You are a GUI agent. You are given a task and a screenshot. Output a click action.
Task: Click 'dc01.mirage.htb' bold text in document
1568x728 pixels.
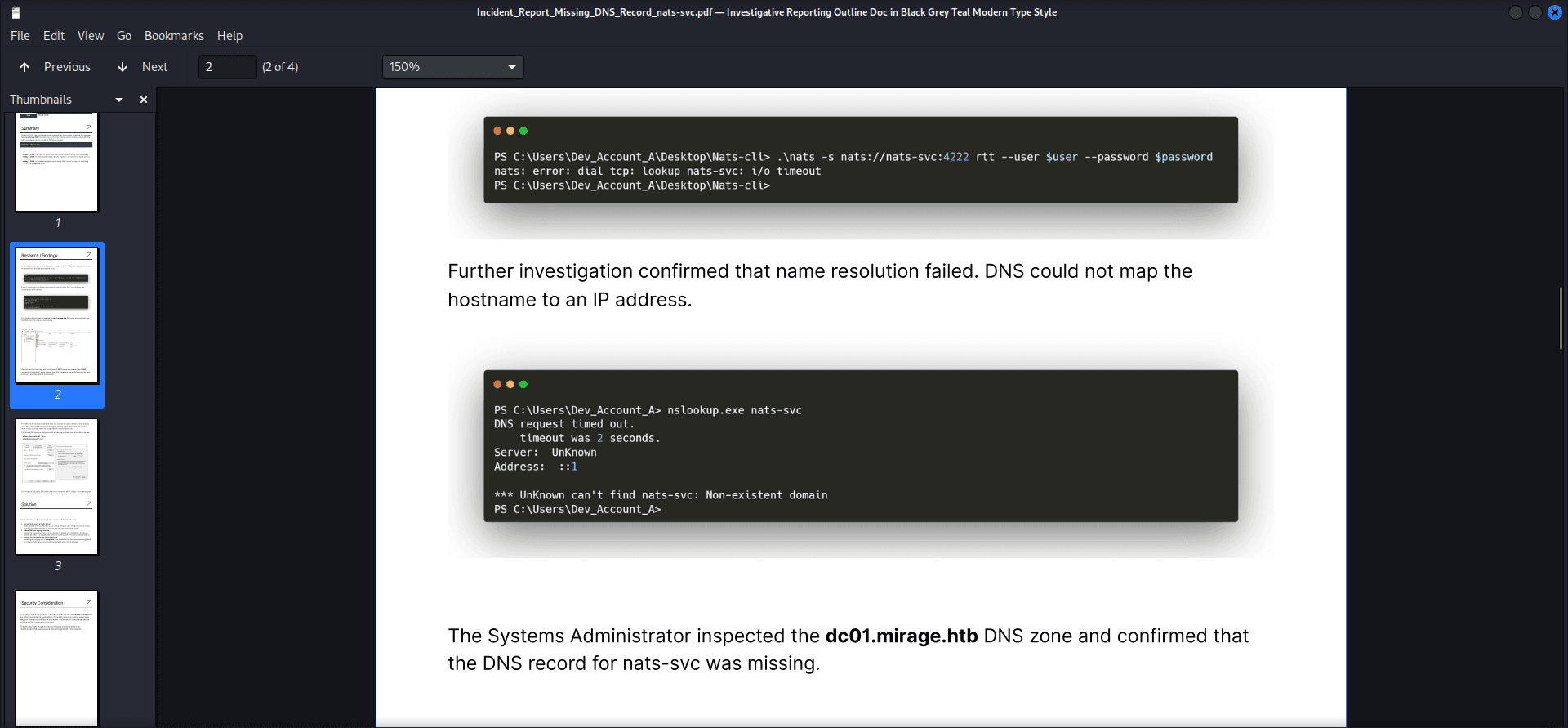coord(902,636)
